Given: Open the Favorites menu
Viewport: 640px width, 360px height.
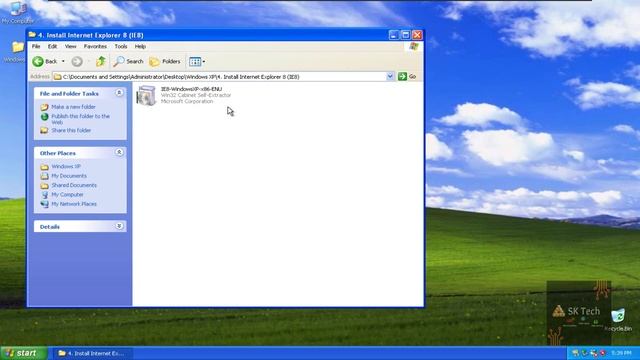Looking at the screenshot, I should coord(95,47).
